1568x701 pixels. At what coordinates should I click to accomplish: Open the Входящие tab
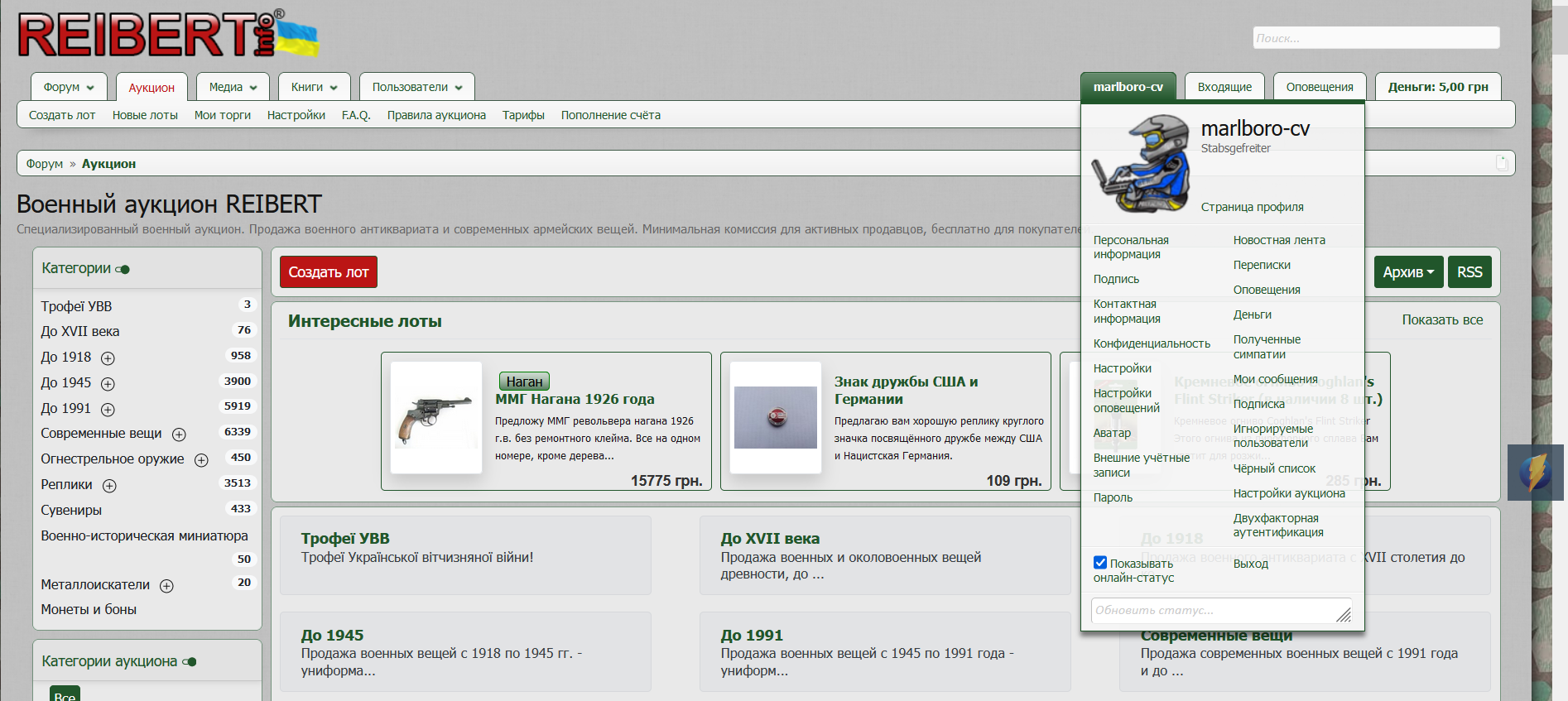pyautogui.click(x=1224, y=87)
